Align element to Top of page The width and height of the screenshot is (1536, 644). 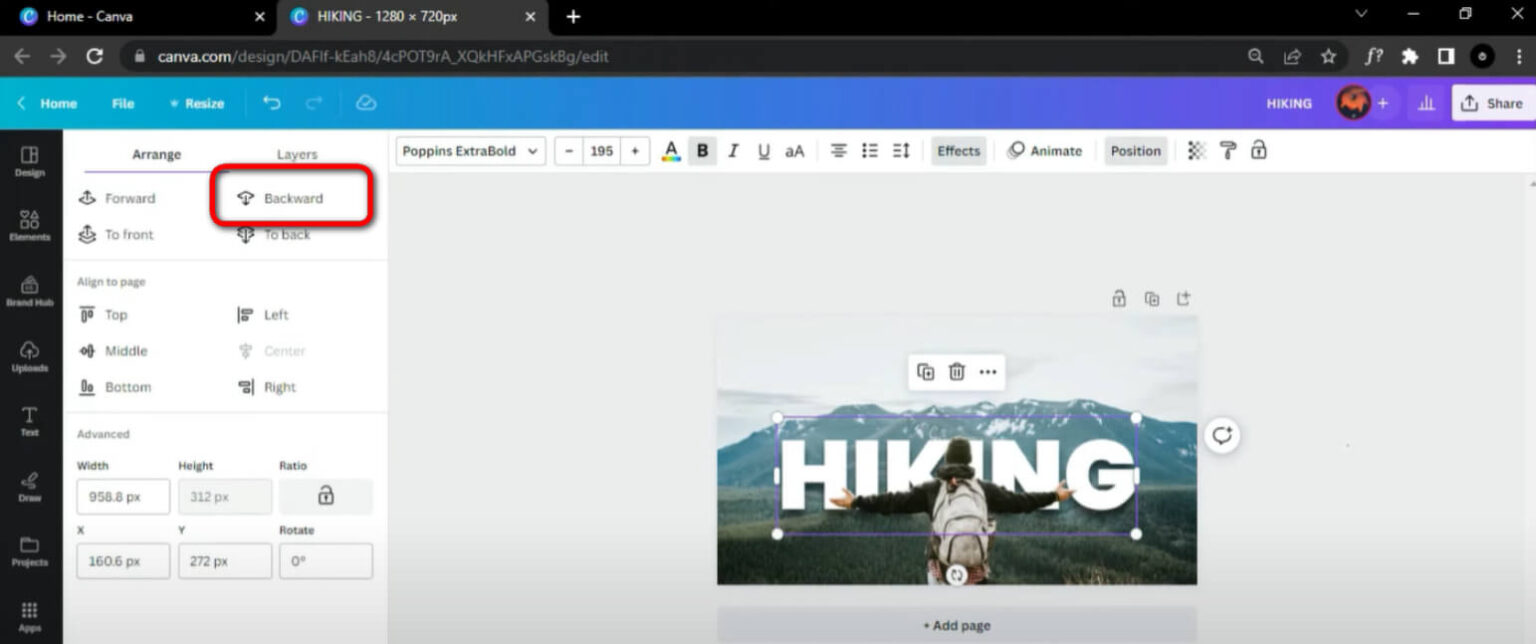[x=103, y=315]
